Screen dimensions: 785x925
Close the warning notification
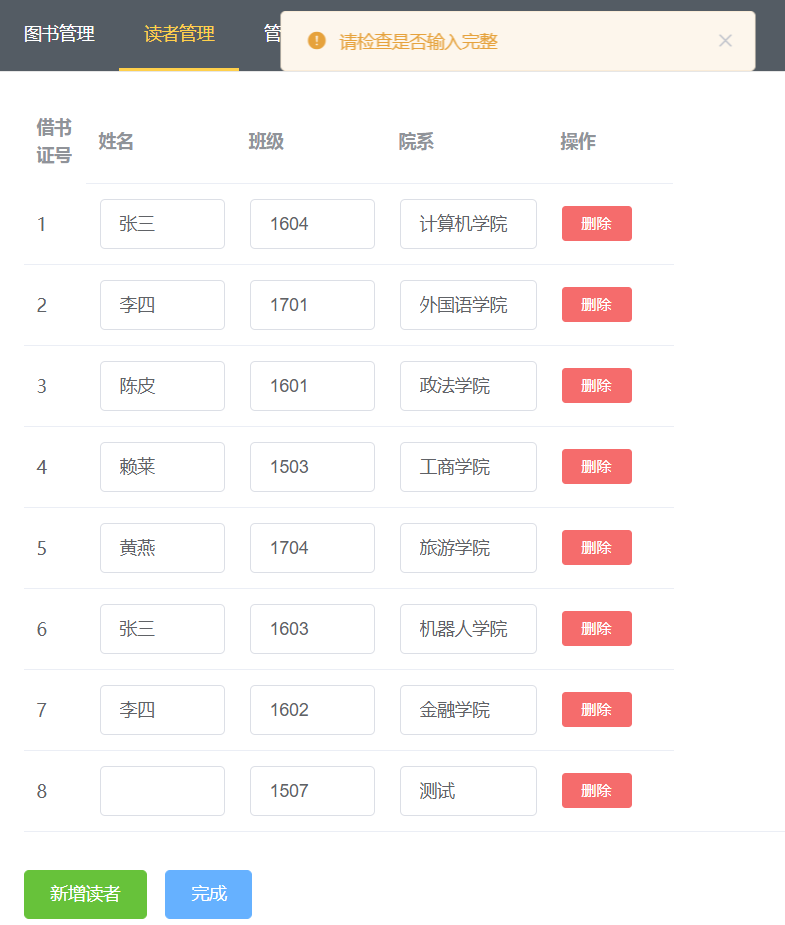coord(725,41)
